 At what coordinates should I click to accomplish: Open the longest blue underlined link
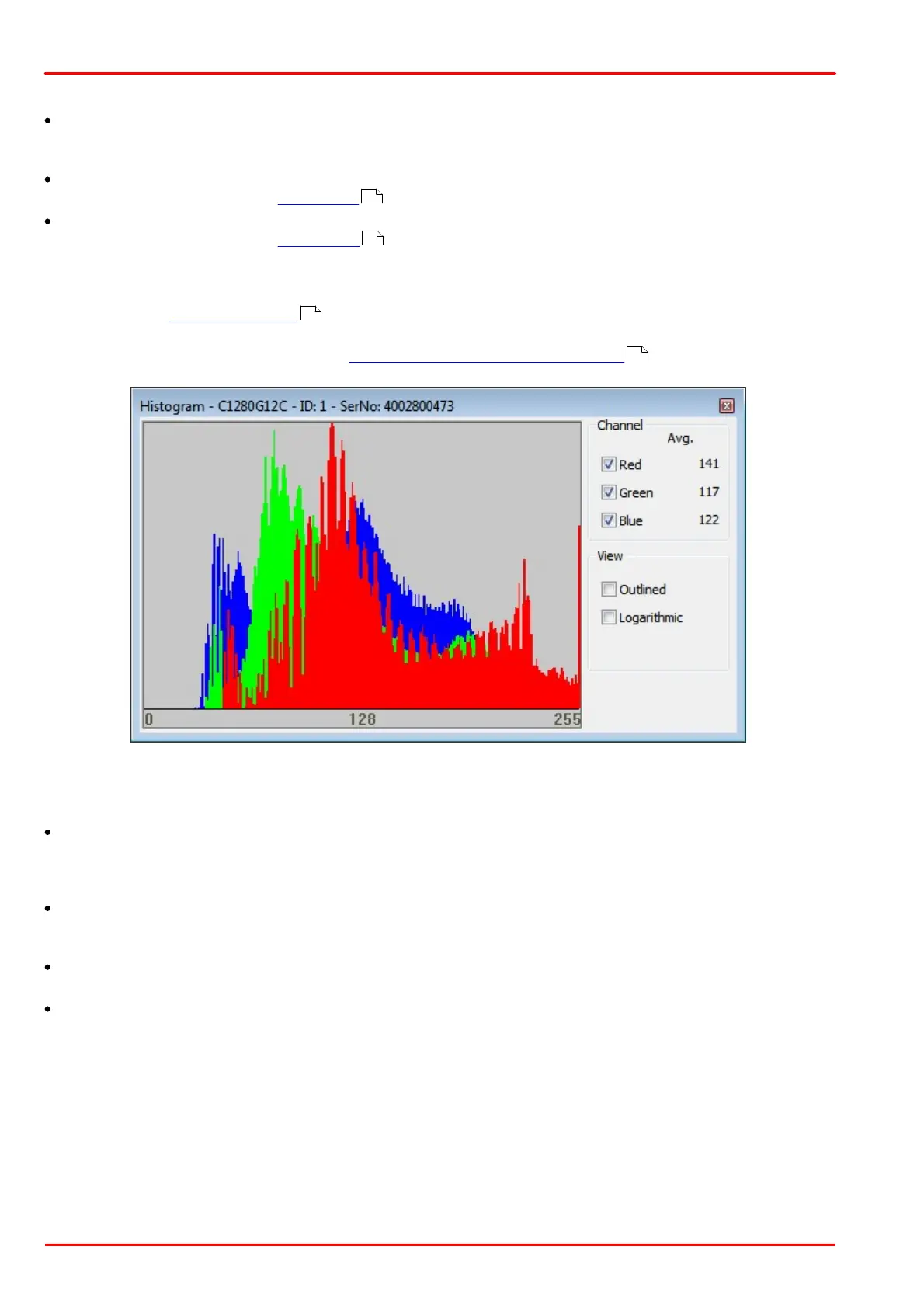[486, 355]
